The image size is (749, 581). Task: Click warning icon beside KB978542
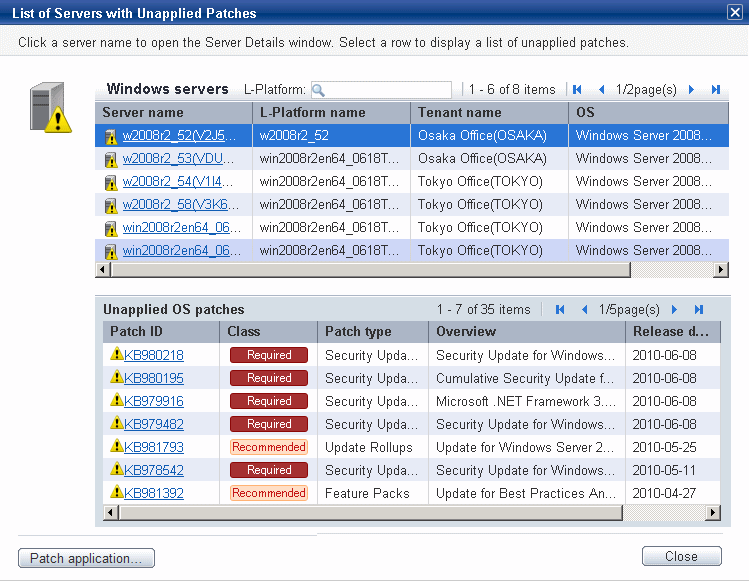point(117,468)
